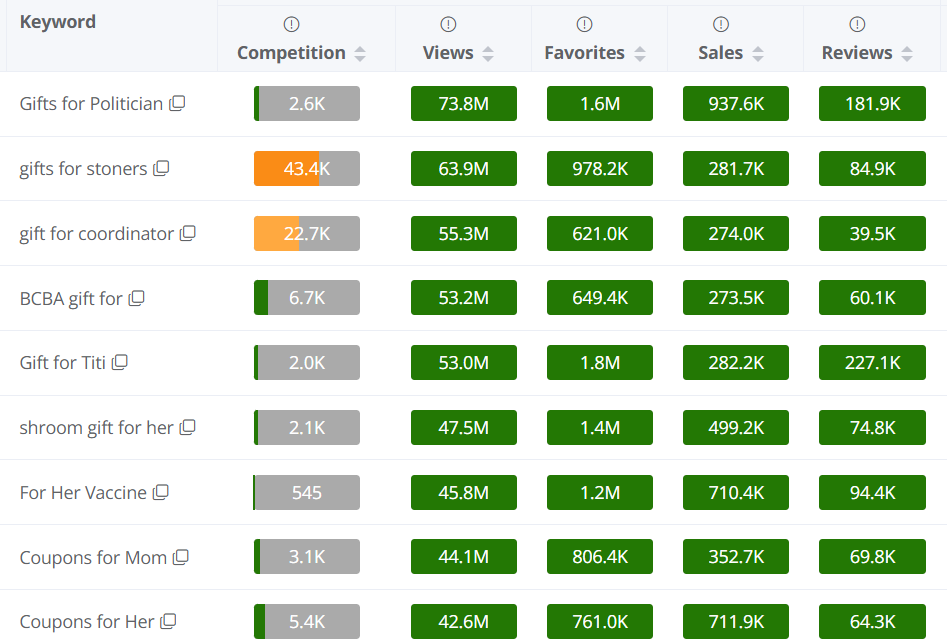This screenshot has height=644, width=947.
Task: Click the 'Gifts for Politician' keyword text
Action: 91,103
